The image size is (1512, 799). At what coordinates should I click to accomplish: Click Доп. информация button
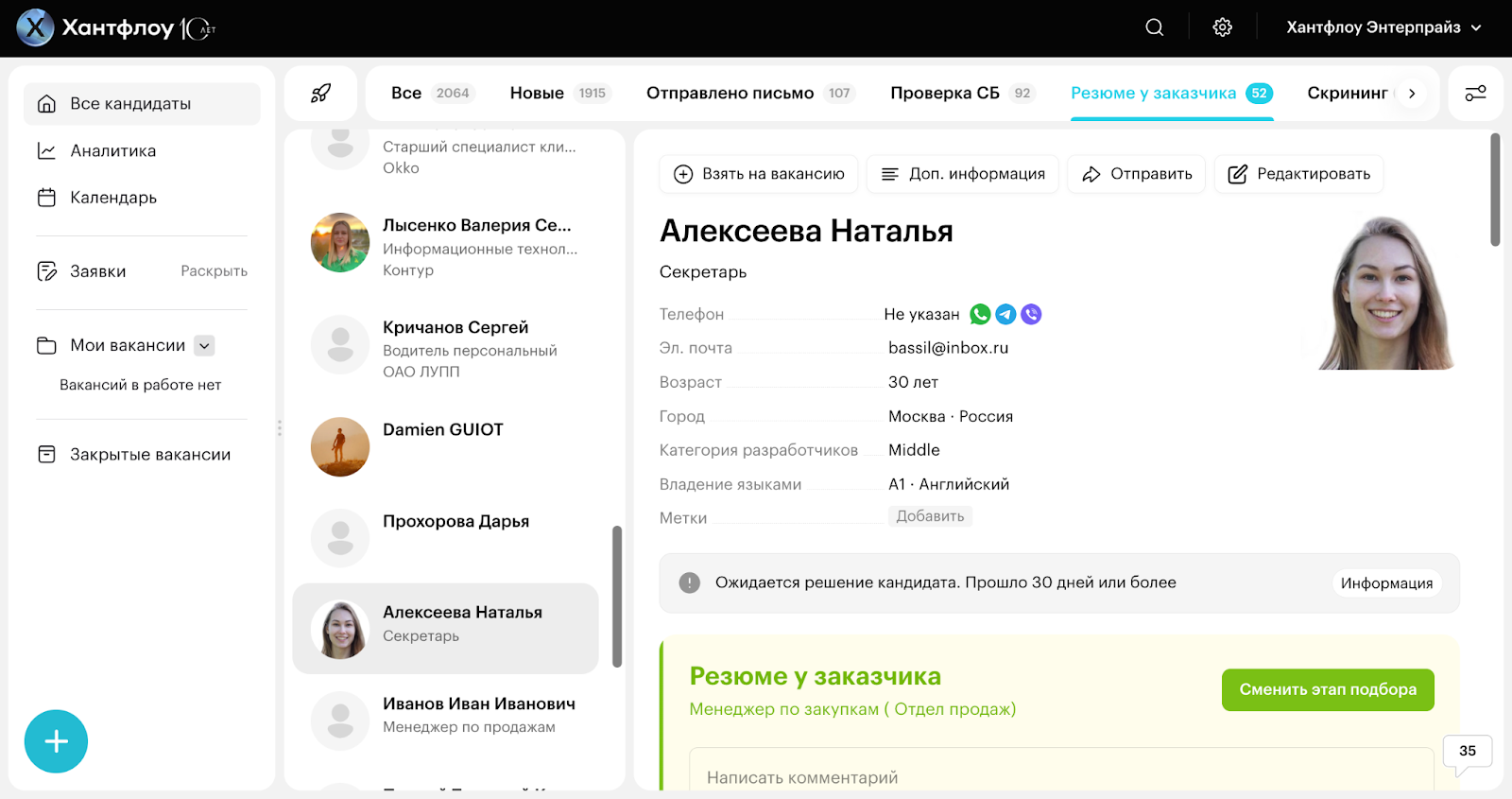[x=963, y=174]
